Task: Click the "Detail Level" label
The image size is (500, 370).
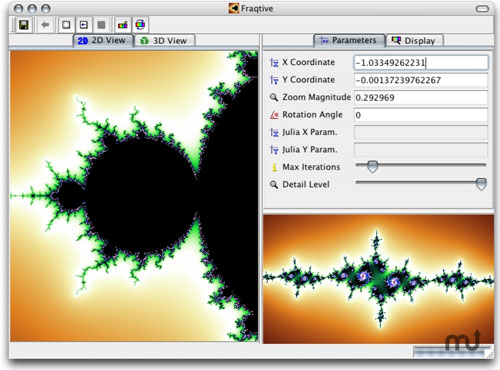Action: click(x=306, y=184)
